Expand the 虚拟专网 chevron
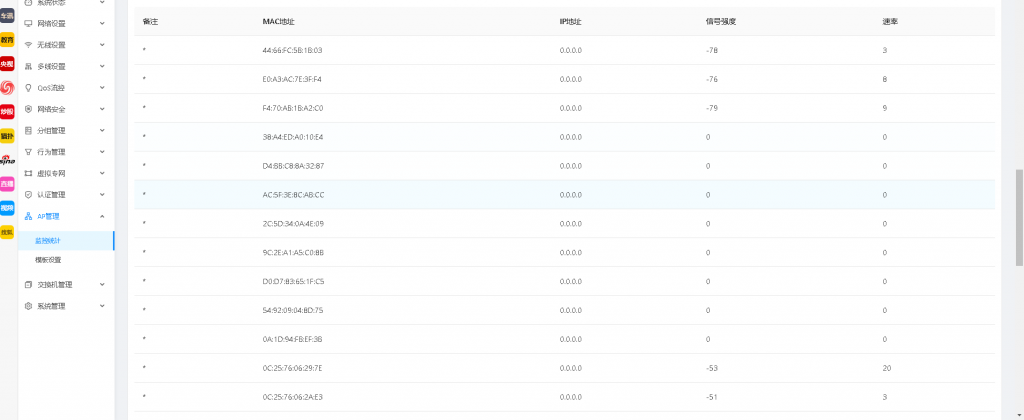 pyautogui.click(x=103, y=173)
